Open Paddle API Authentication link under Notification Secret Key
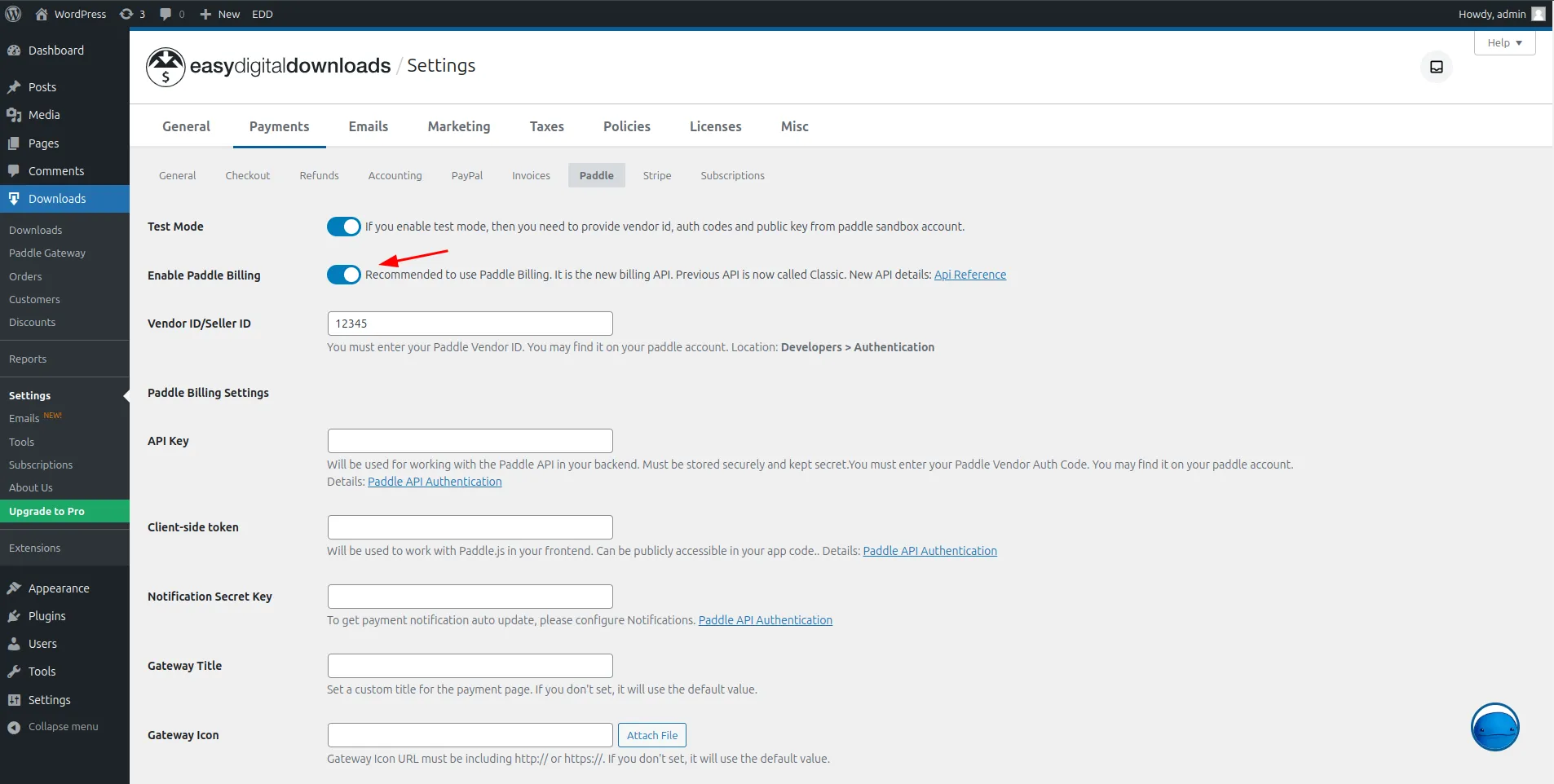Image resolution: width=1554 pixels, height=784 pixels. pyautogui.click(x=766, y=620)
